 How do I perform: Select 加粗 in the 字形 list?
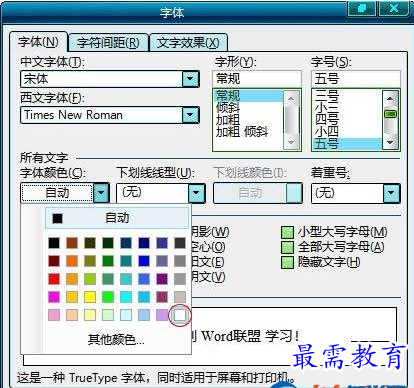[x=248, y=120]
